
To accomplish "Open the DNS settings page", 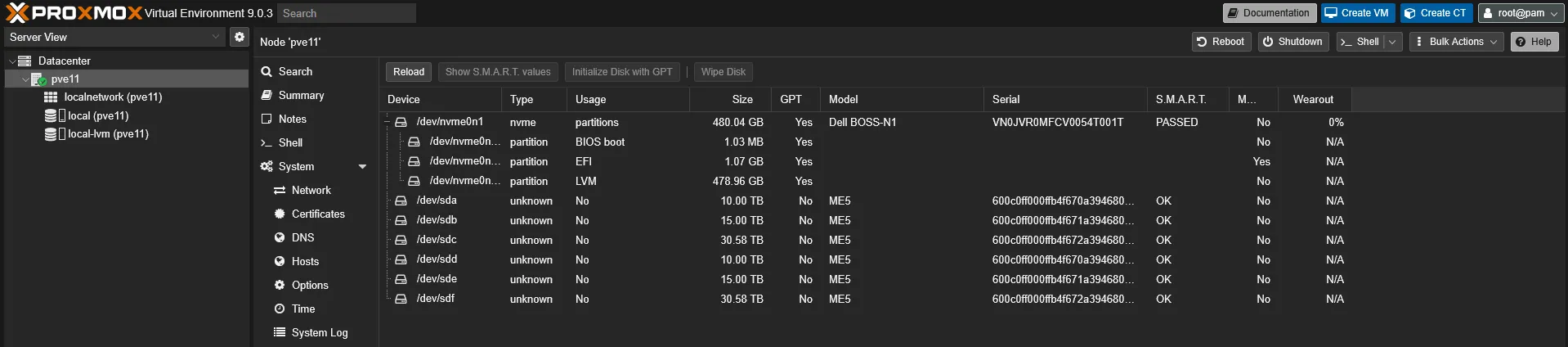I will click(x=302, y=237).
